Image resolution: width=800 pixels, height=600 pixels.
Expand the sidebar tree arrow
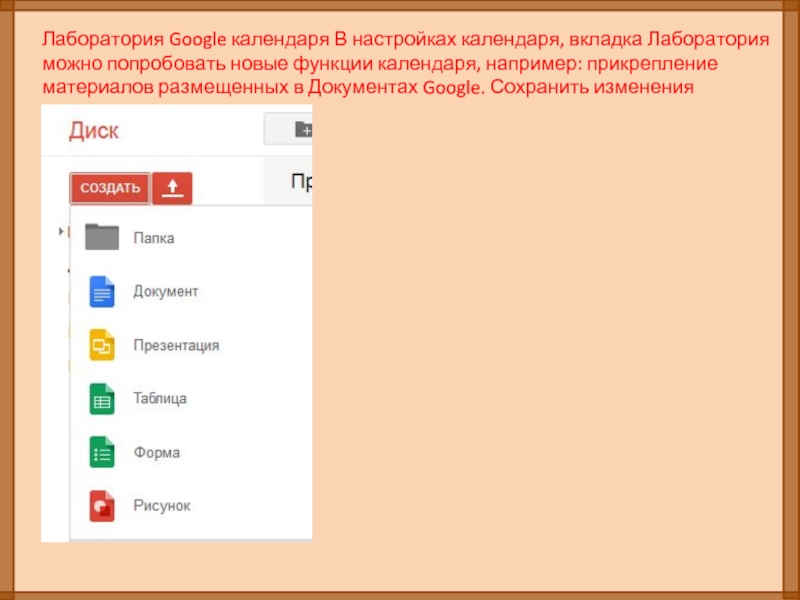[61, 232]
